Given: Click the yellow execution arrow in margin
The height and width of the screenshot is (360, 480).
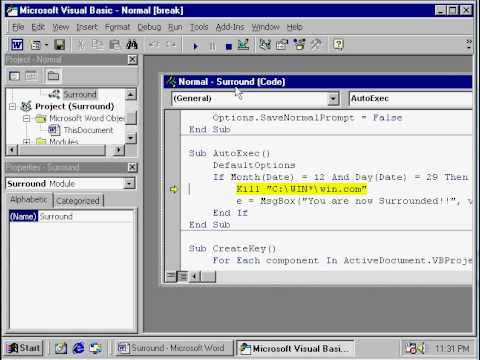Looking at the screenshot, I should click(x=174, y=189).
